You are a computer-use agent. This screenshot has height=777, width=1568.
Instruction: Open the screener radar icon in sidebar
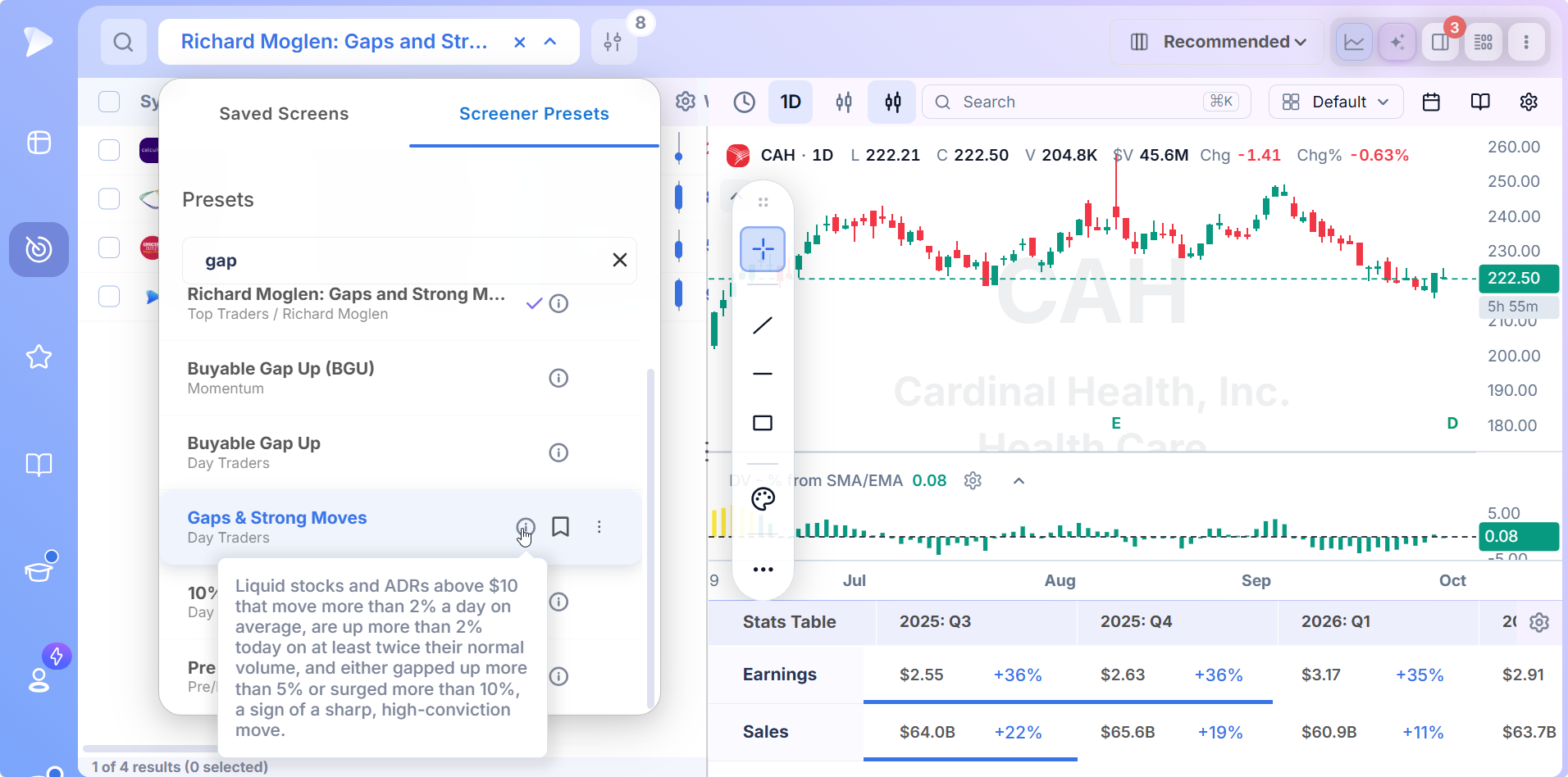(x=39, y=249)
